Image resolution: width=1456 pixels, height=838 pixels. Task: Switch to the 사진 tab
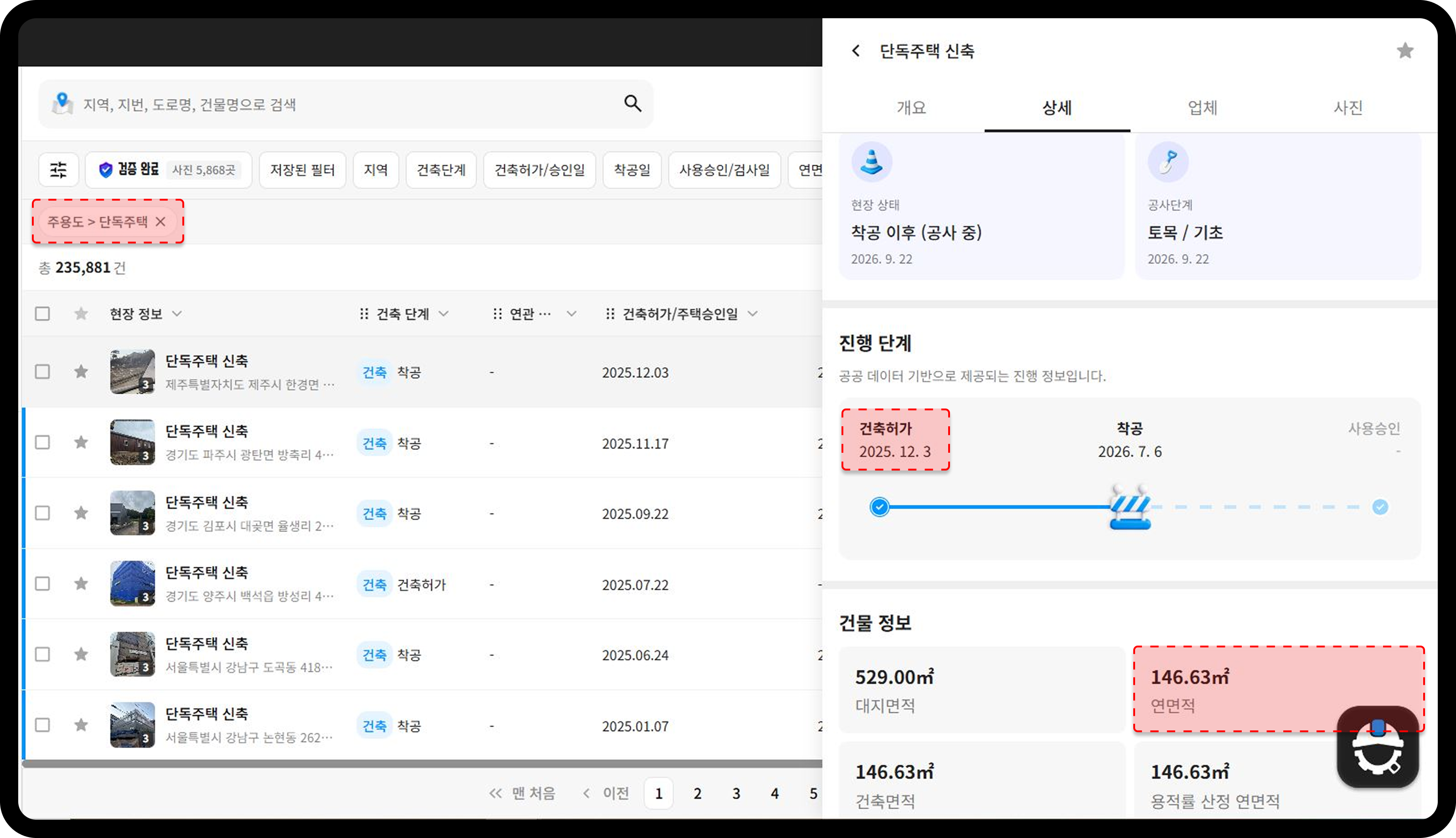point(1348,108)
